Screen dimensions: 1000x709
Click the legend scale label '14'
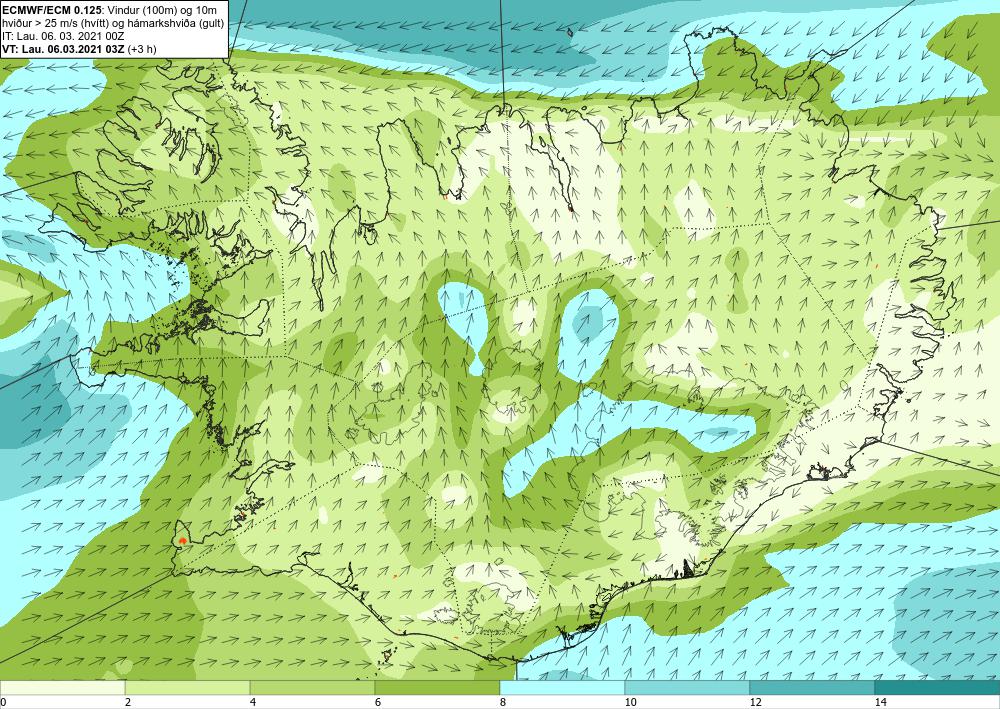coord(880,702)
